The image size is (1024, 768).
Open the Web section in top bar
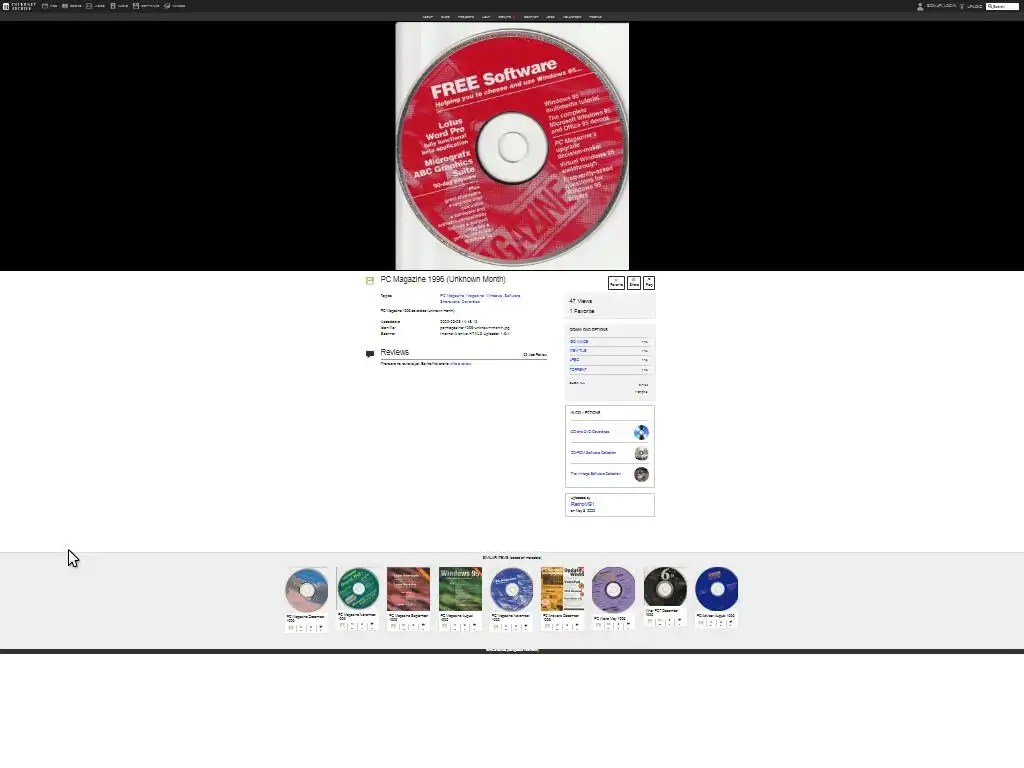point(50,6)
